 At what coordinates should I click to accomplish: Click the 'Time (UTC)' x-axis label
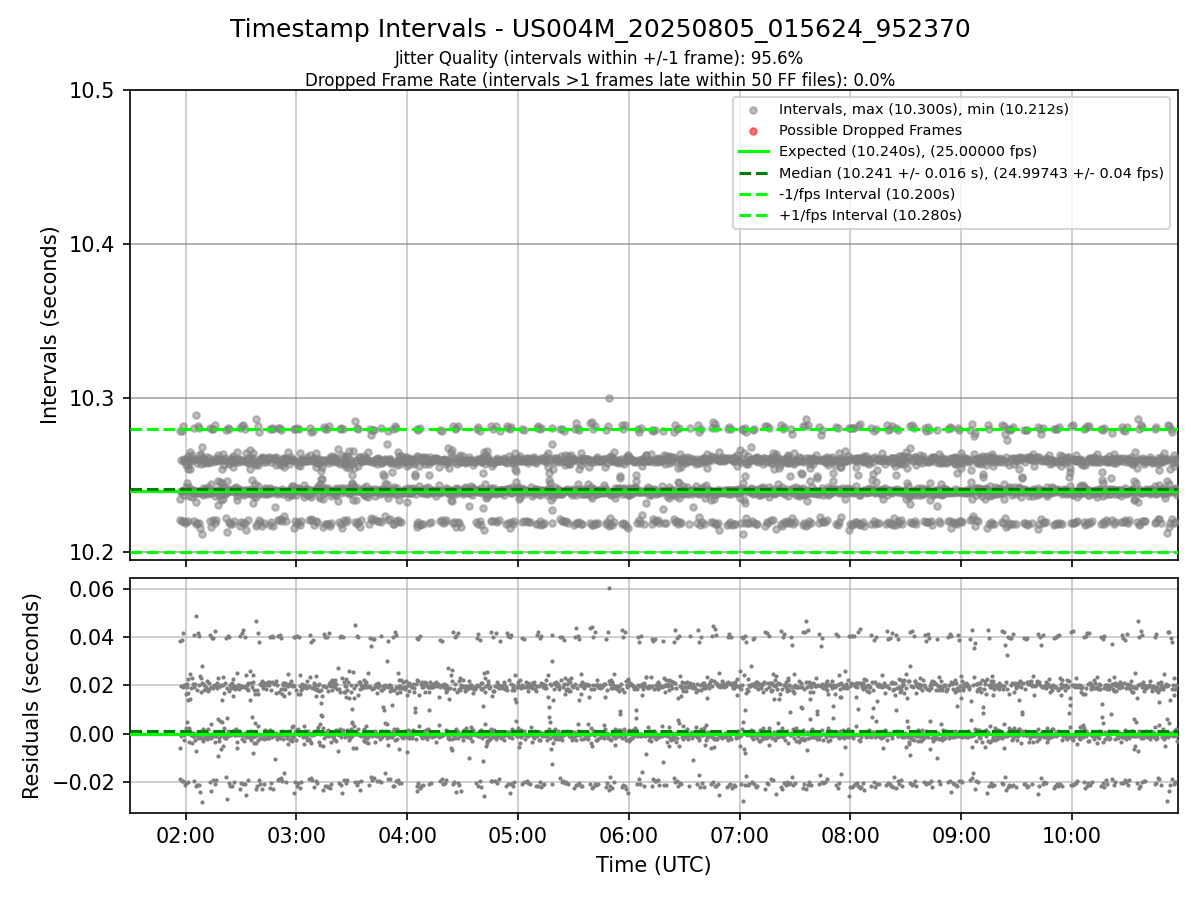click(x=653, y=865)
